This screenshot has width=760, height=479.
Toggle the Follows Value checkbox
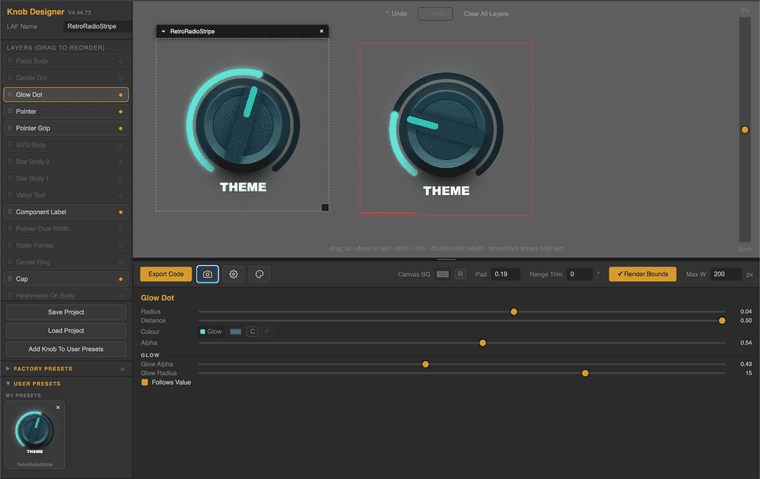(x=144, y=383)
